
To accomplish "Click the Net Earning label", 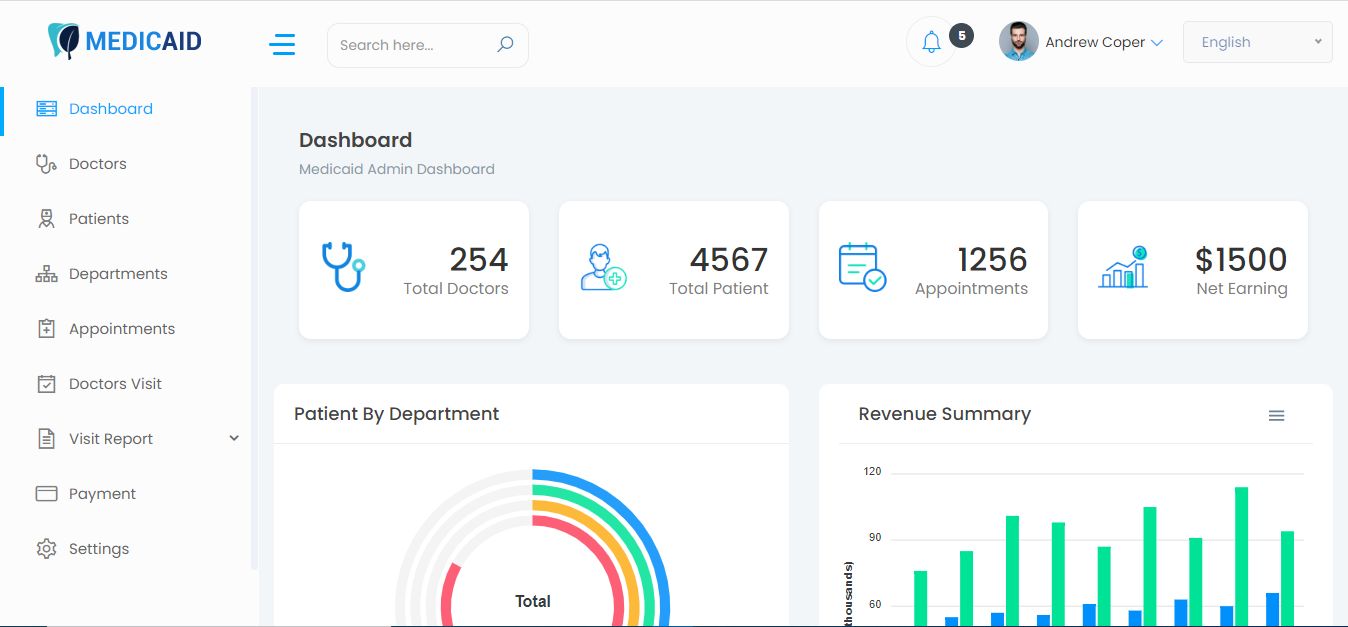I will coord(1242,289).
